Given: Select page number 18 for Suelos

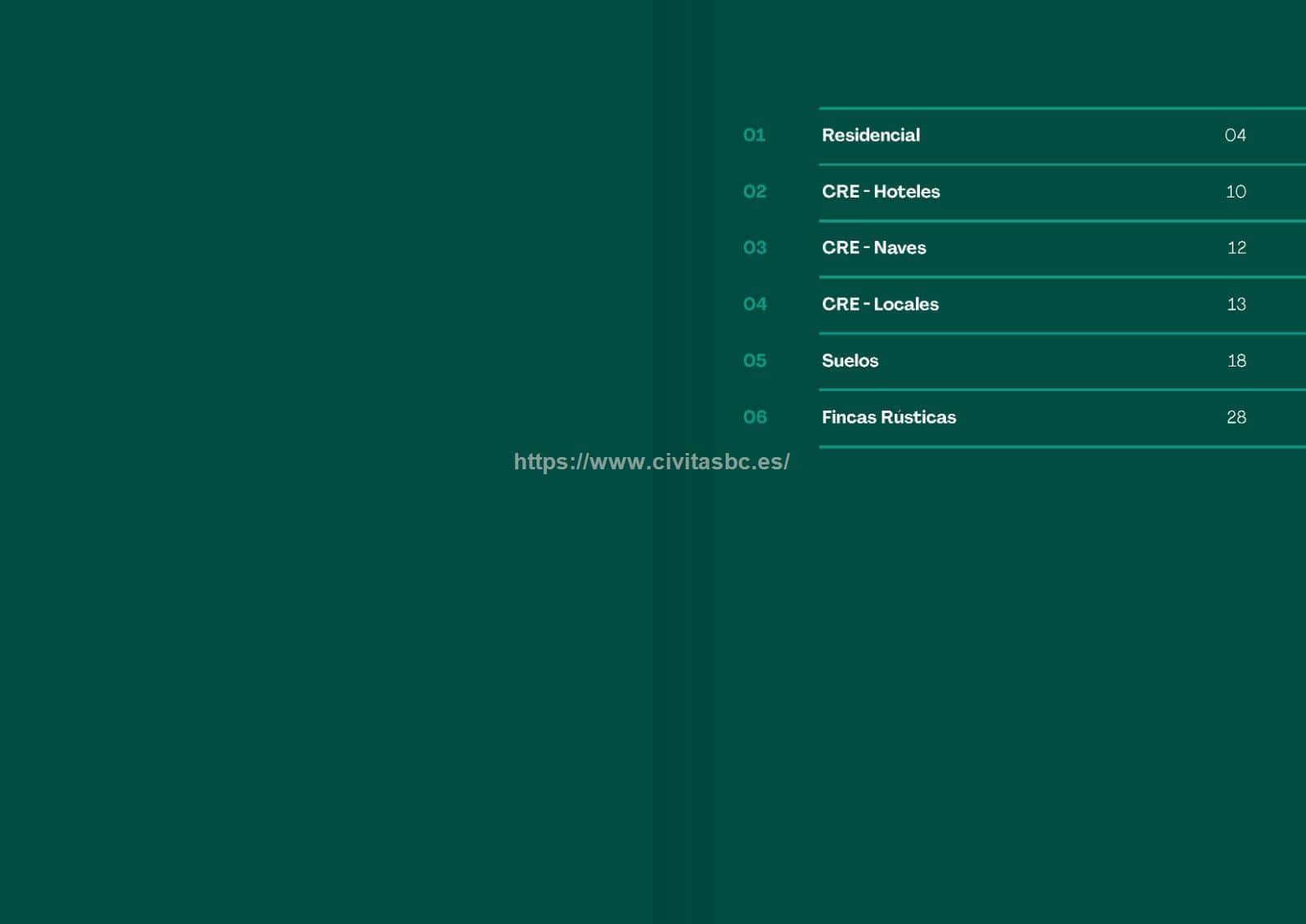Looking at the screenshot, I should click(1236, 361).
